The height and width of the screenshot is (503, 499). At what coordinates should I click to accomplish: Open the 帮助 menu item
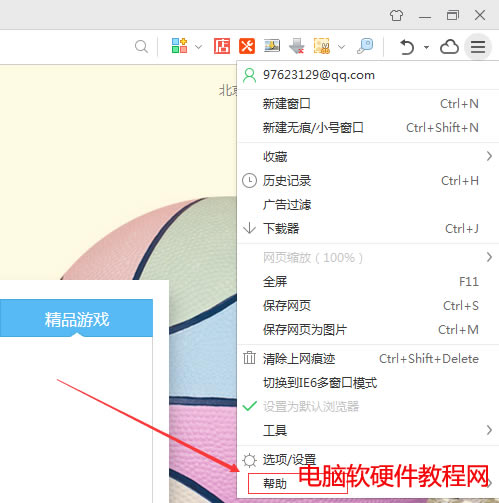[368, 483]
